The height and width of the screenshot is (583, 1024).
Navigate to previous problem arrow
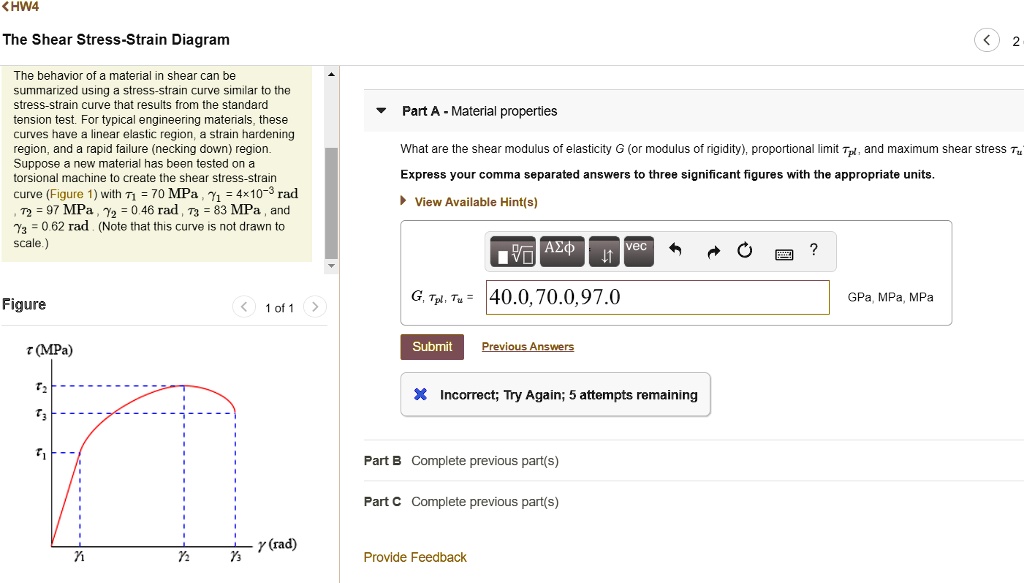[x=987, y=41]
